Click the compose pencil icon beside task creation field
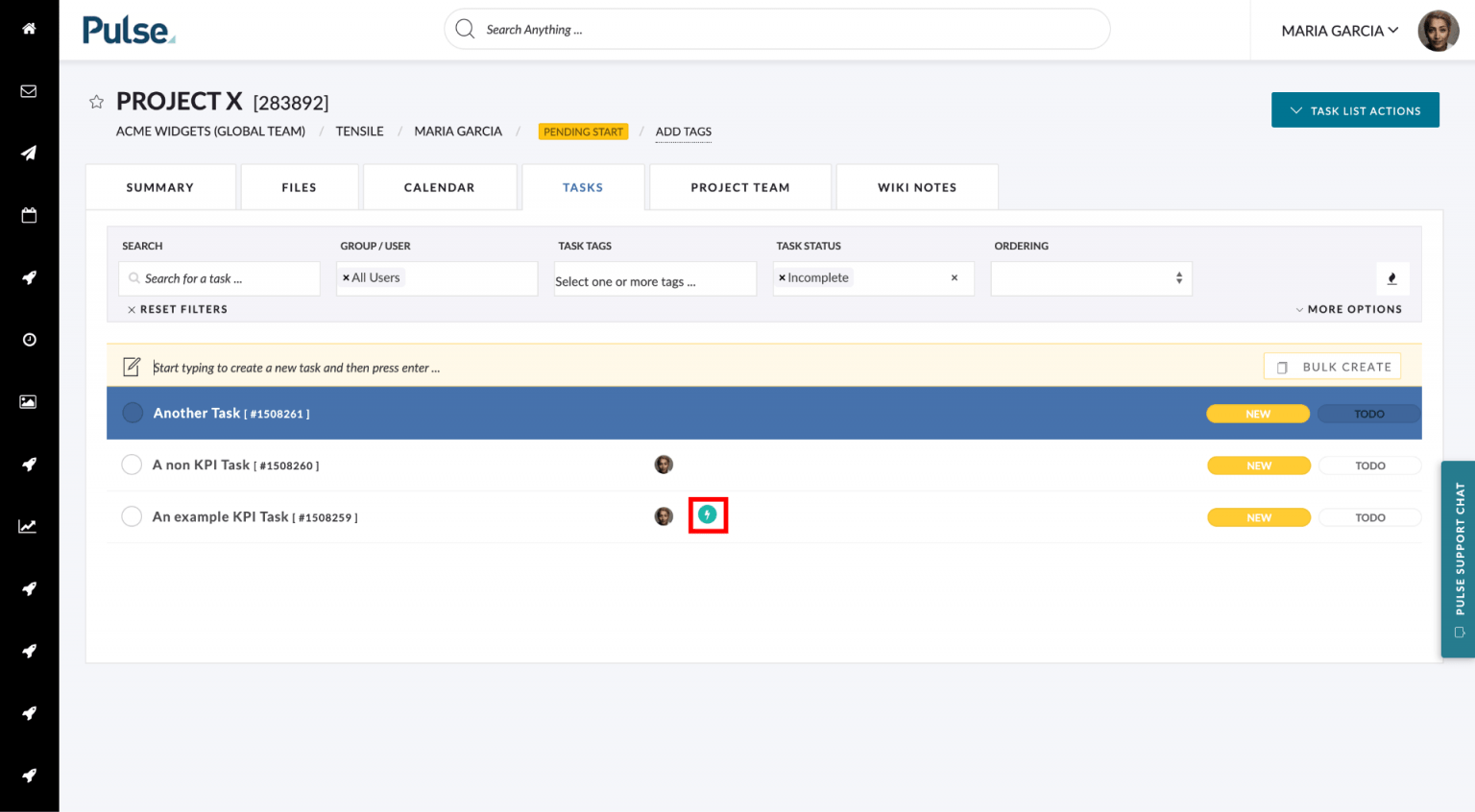 pos(132,366)
